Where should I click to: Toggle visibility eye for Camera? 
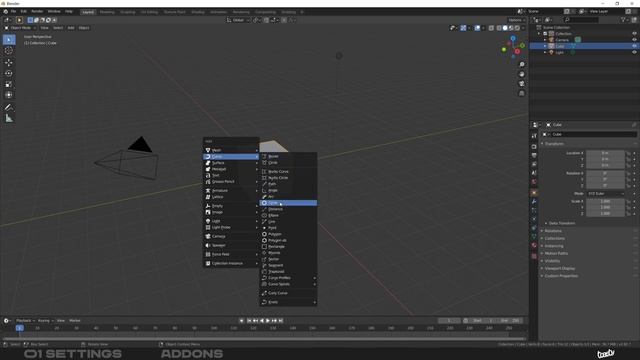coord(634,40)
